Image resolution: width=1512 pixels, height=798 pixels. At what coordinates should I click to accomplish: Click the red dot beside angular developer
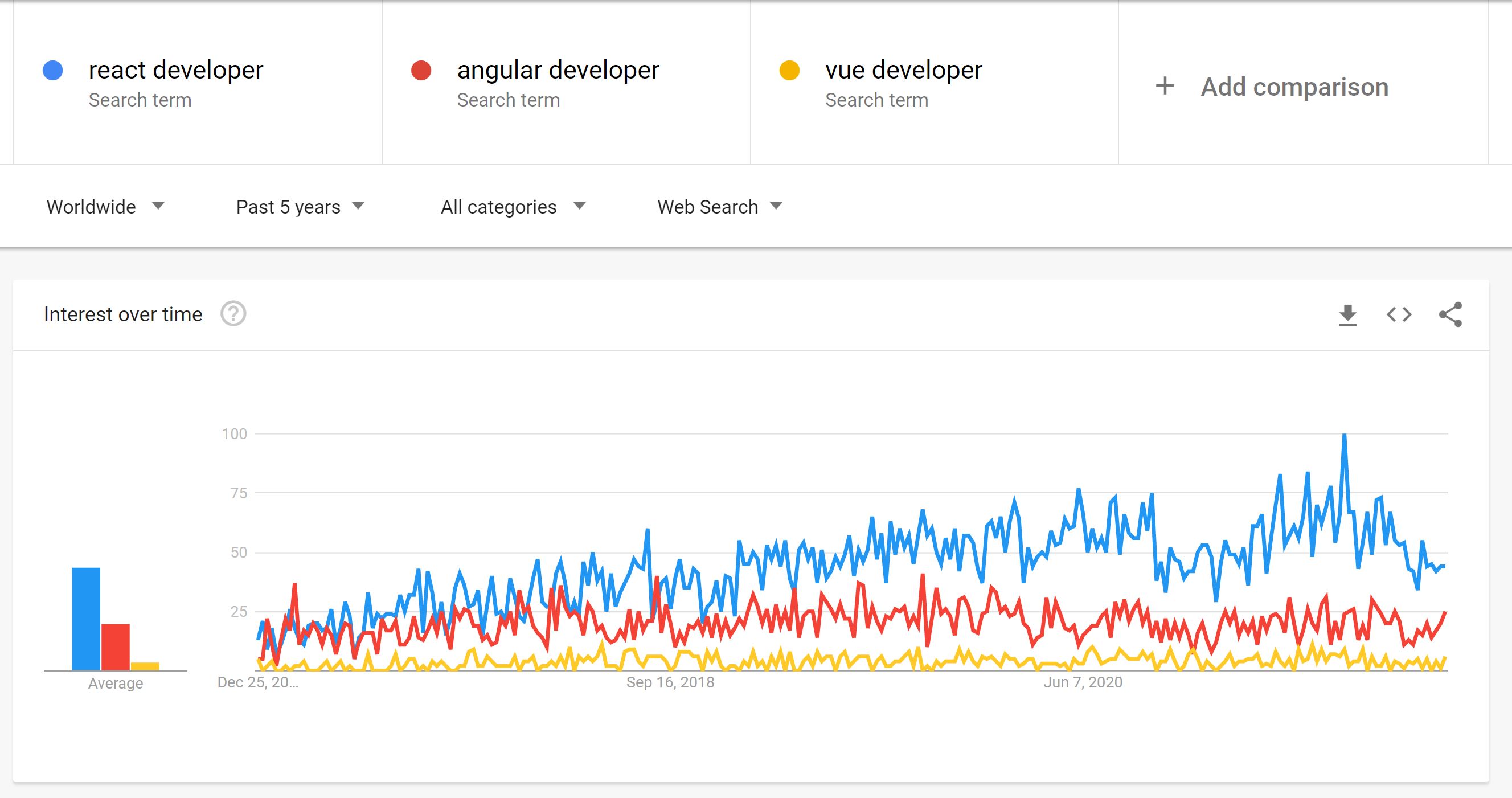pos(421,71)
